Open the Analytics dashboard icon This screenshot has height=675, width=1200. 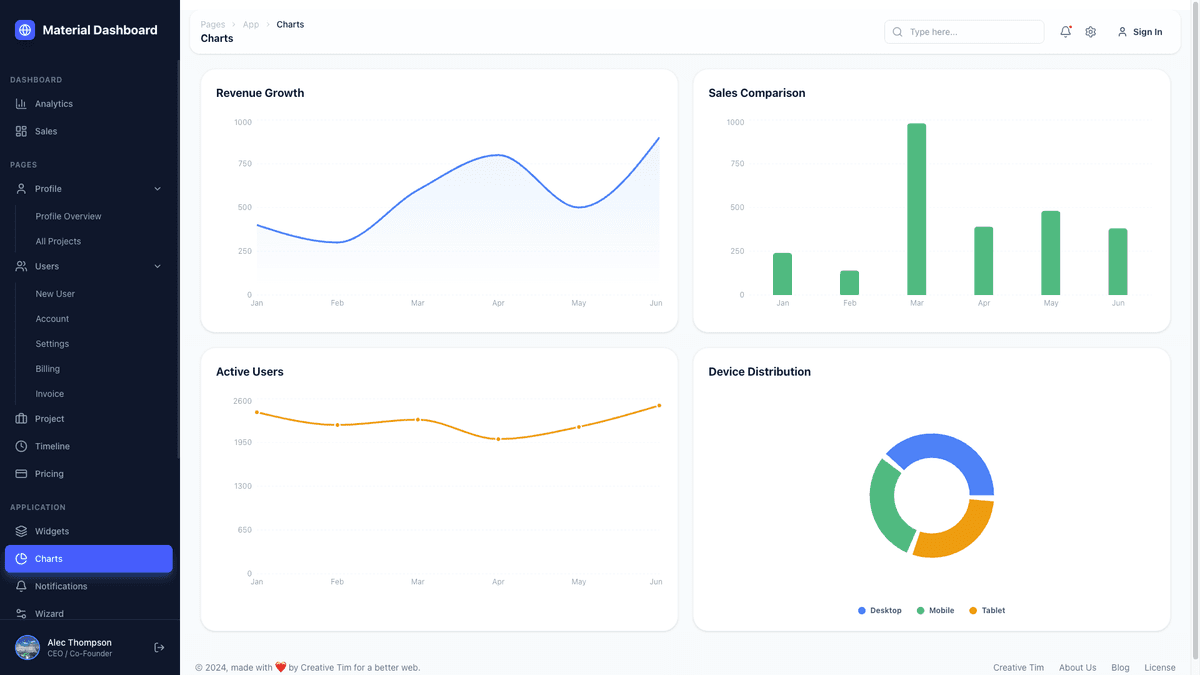(x=20, y=103)
